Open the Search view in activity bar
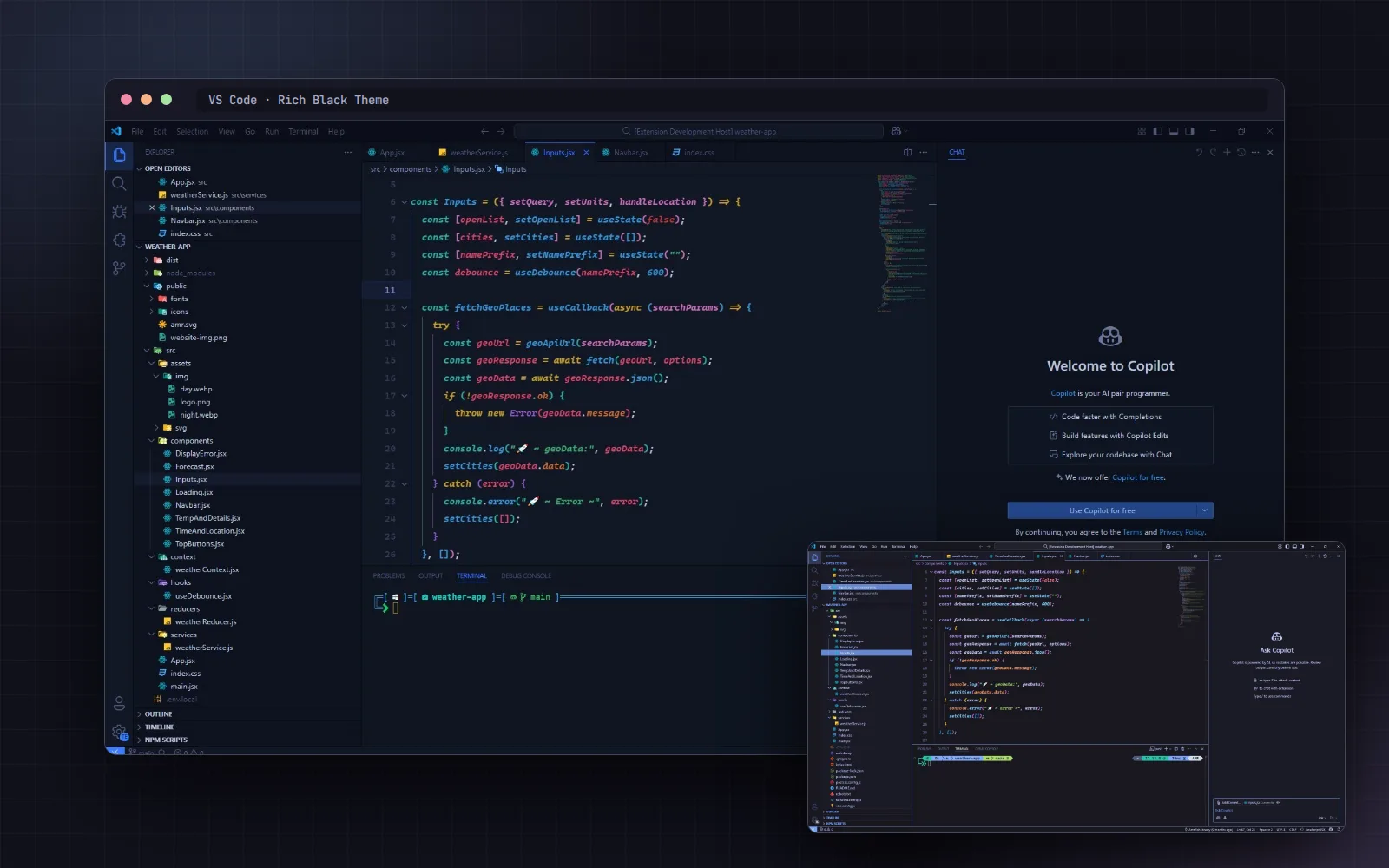Screen dimensions: 1389x868 (119, 183)
